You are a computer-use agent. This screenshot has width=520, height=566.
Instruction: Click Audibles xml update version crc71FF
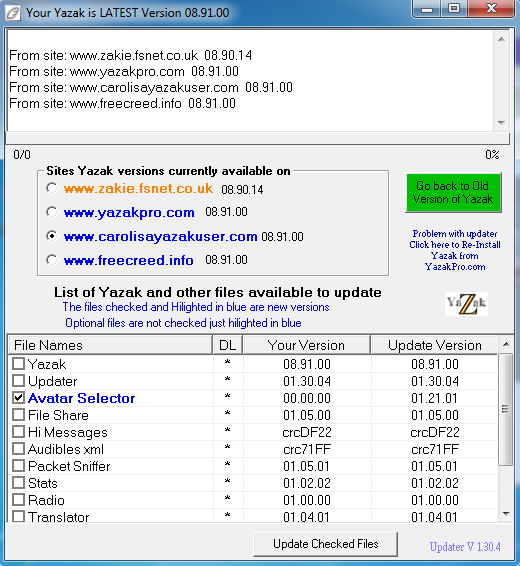(435, 449)
